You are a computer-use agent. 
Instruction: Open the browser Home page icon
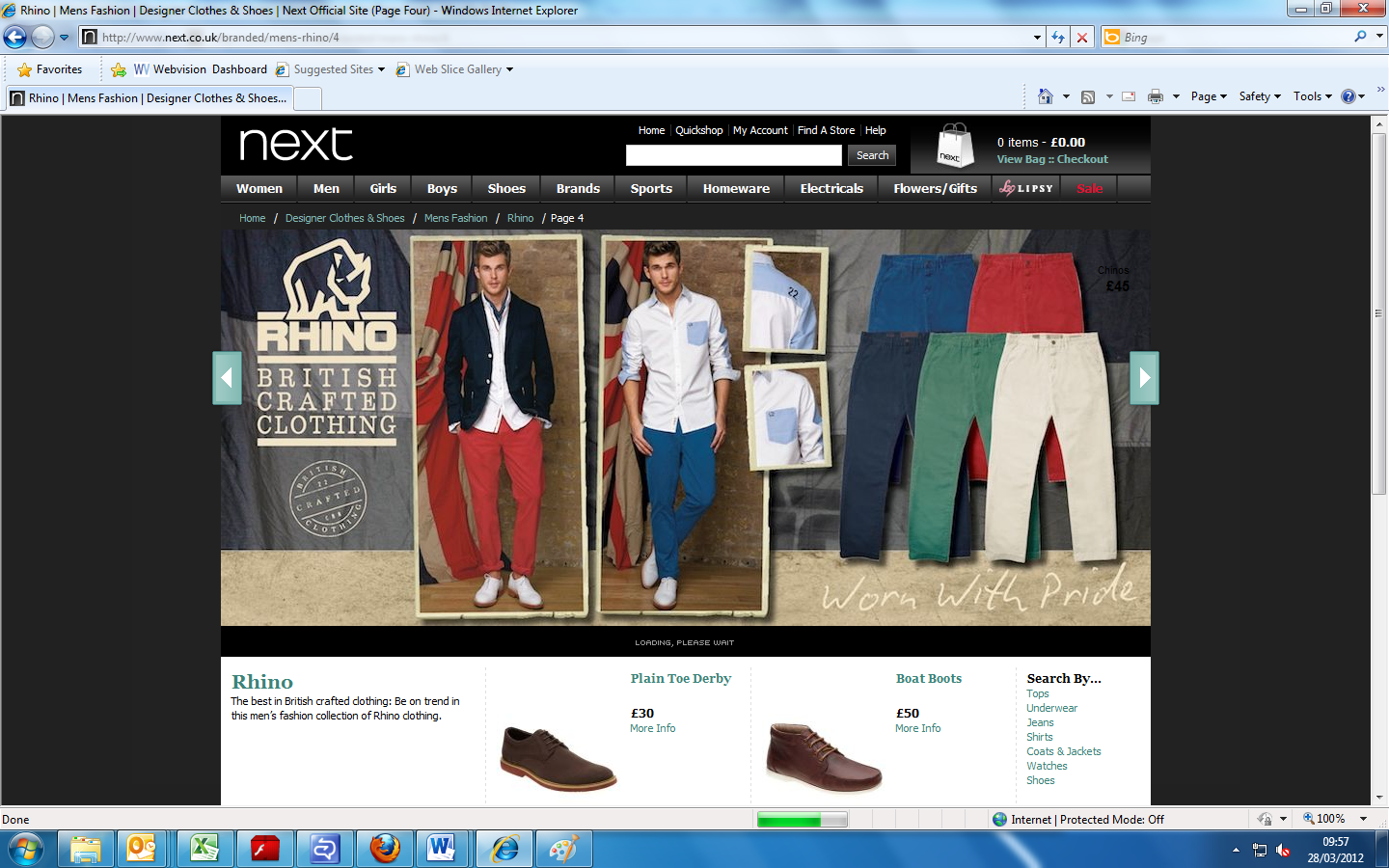[x=1047, y=96]
